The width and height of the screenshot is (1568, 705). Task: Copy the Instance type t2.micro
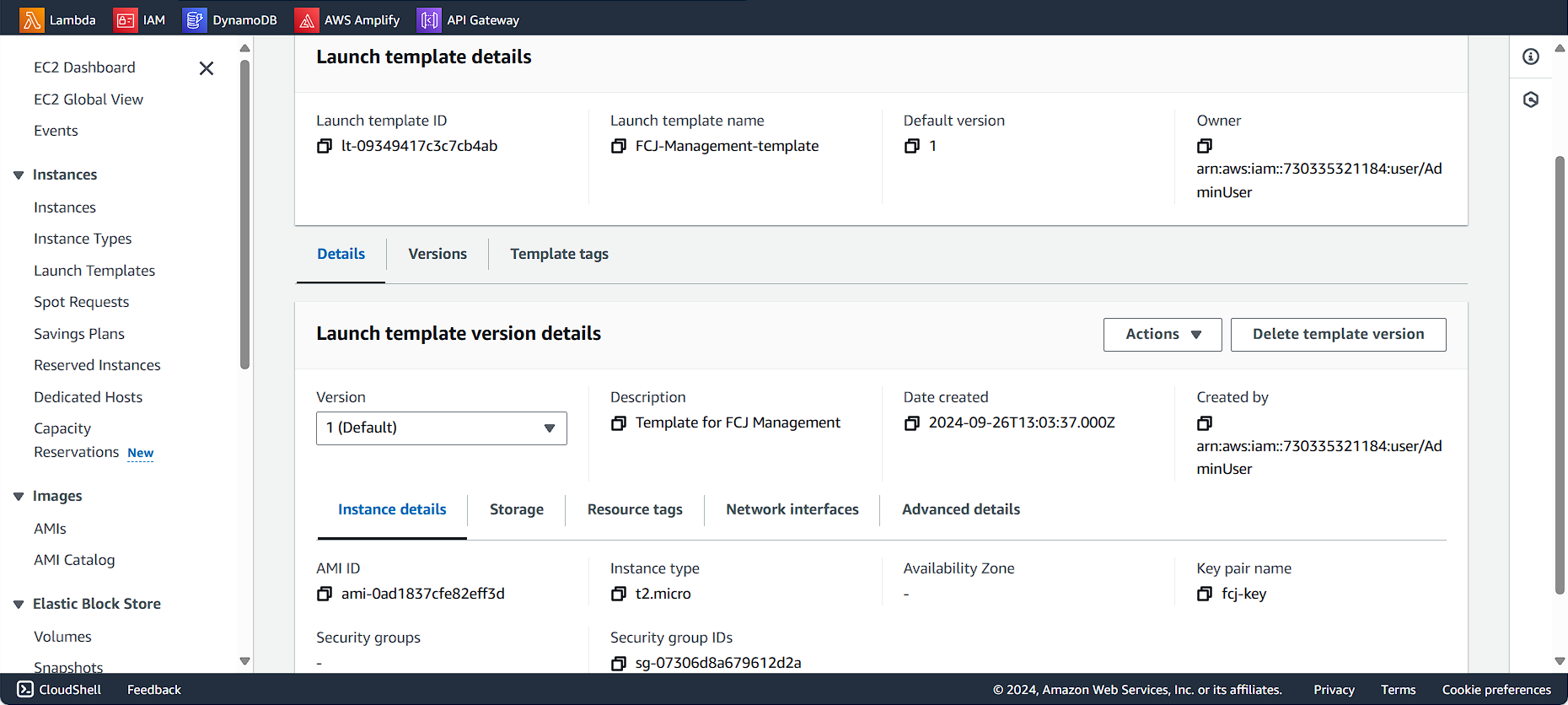619,594
